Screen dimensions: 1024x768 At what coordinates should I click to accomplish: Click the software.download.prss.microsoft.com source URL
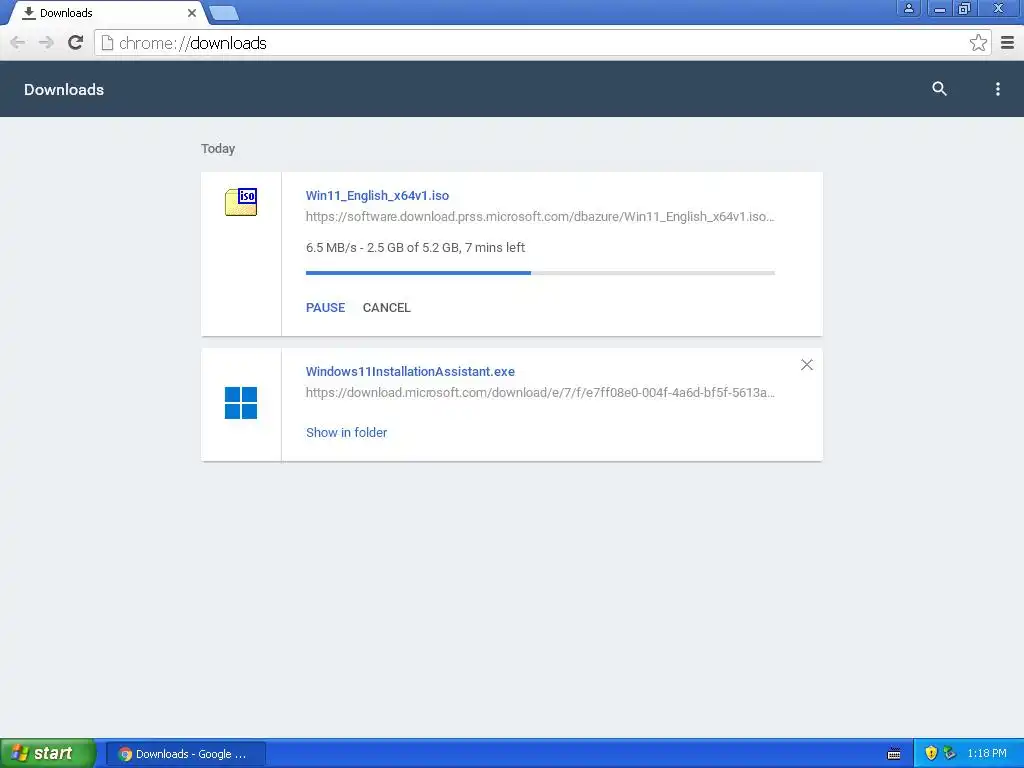[540, 217]
